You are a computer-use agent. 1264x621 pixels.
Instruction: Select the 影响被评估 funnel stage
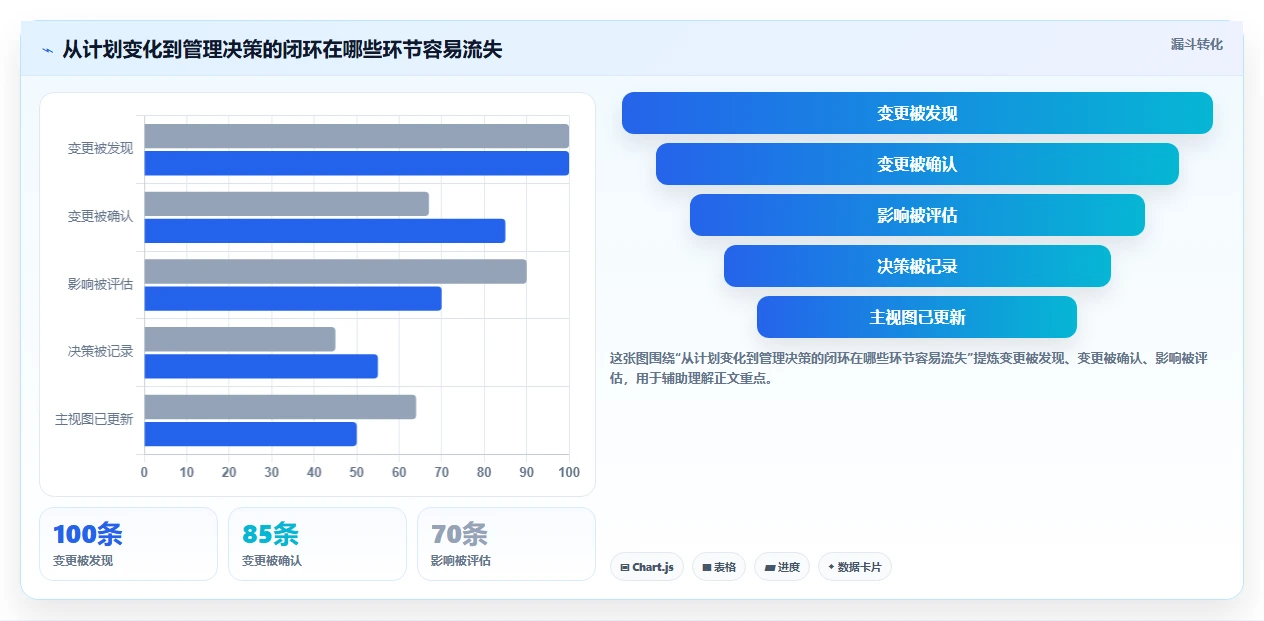917,215
